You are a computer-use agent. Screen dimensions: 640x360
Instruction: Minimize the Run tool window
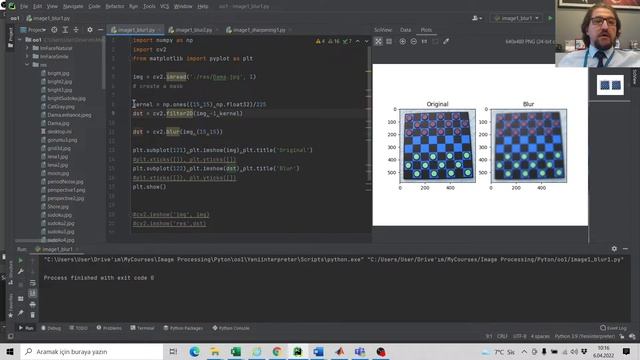(625, 249)
